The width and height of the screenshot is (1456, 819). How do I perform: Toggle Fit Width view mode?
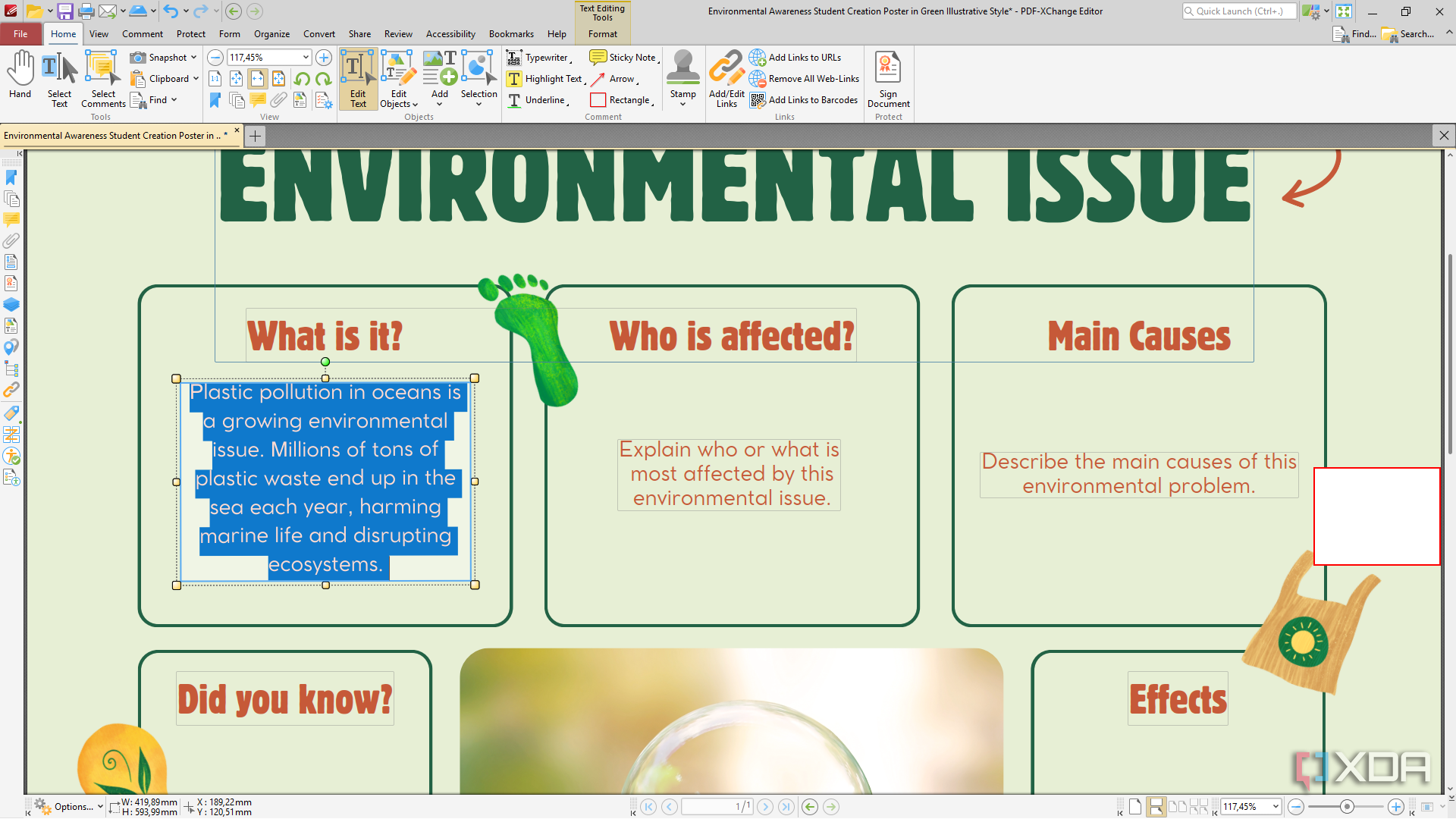[258, 79]
